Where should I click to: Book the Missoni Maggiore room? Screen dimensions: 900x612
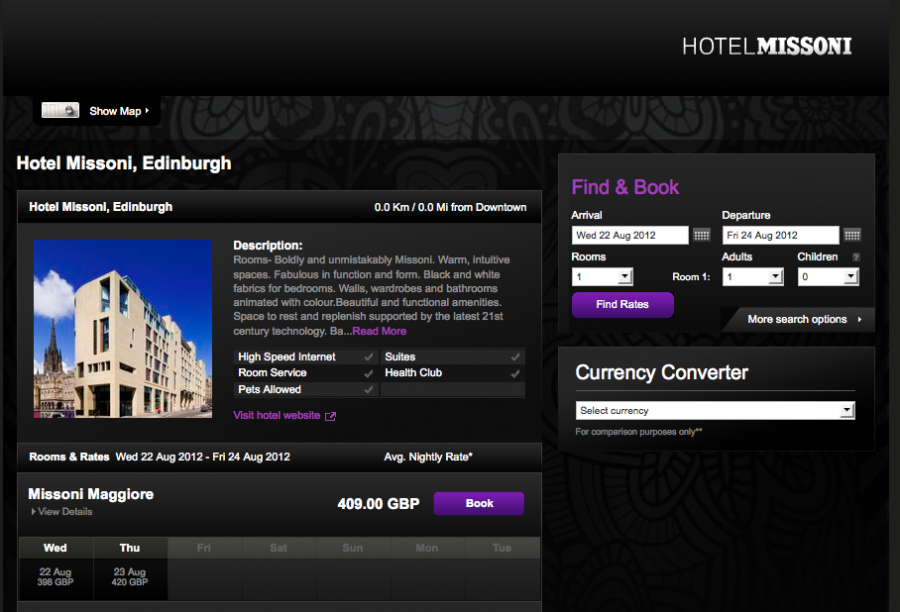(479, 503)
